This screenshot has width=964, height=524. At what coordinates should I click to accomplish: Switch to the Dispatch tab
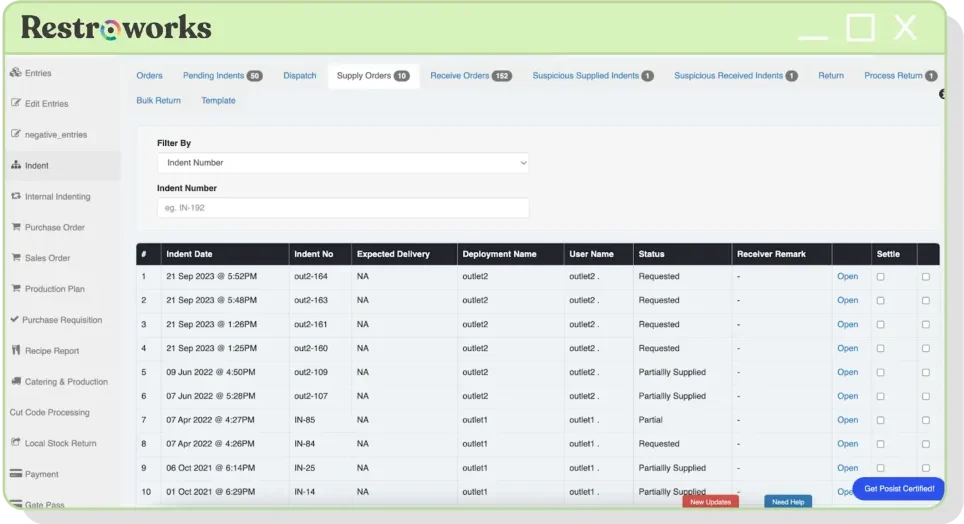299,76
